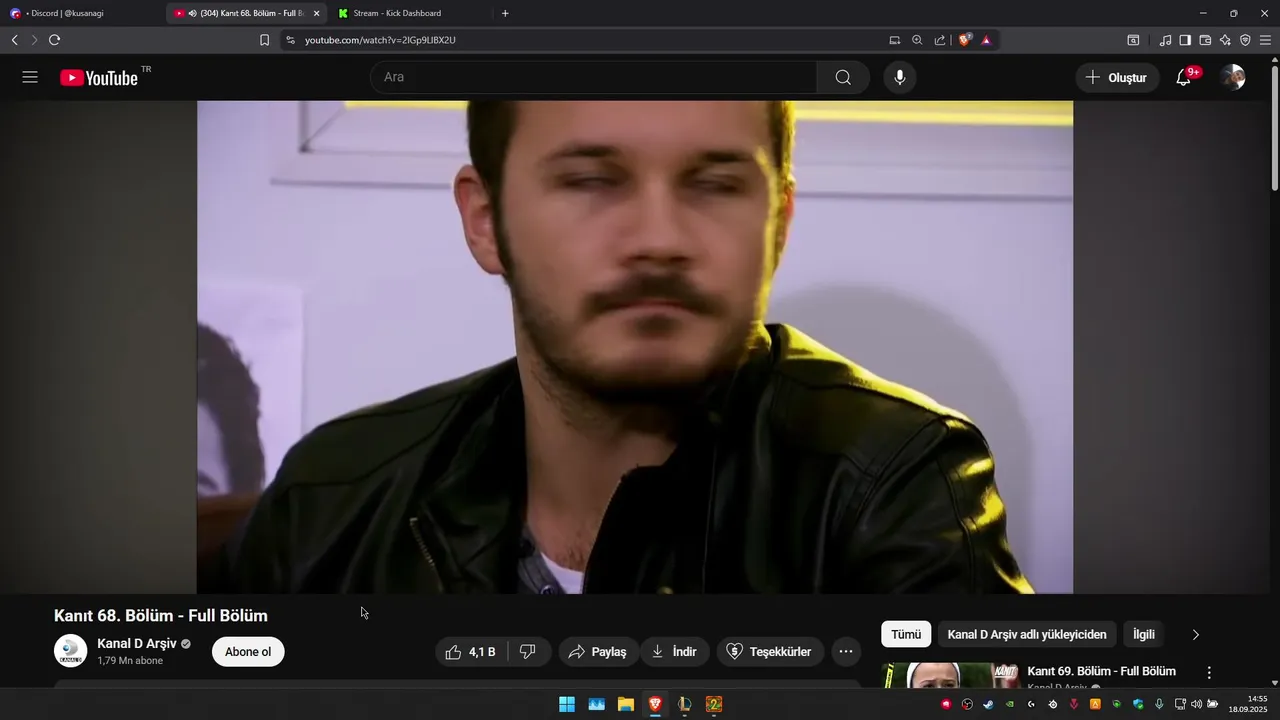Open options menu for Kanıt 69. Bölüm video
Image resolution: width=1280 pixels, height=720 pixels.
(1209, 673)
